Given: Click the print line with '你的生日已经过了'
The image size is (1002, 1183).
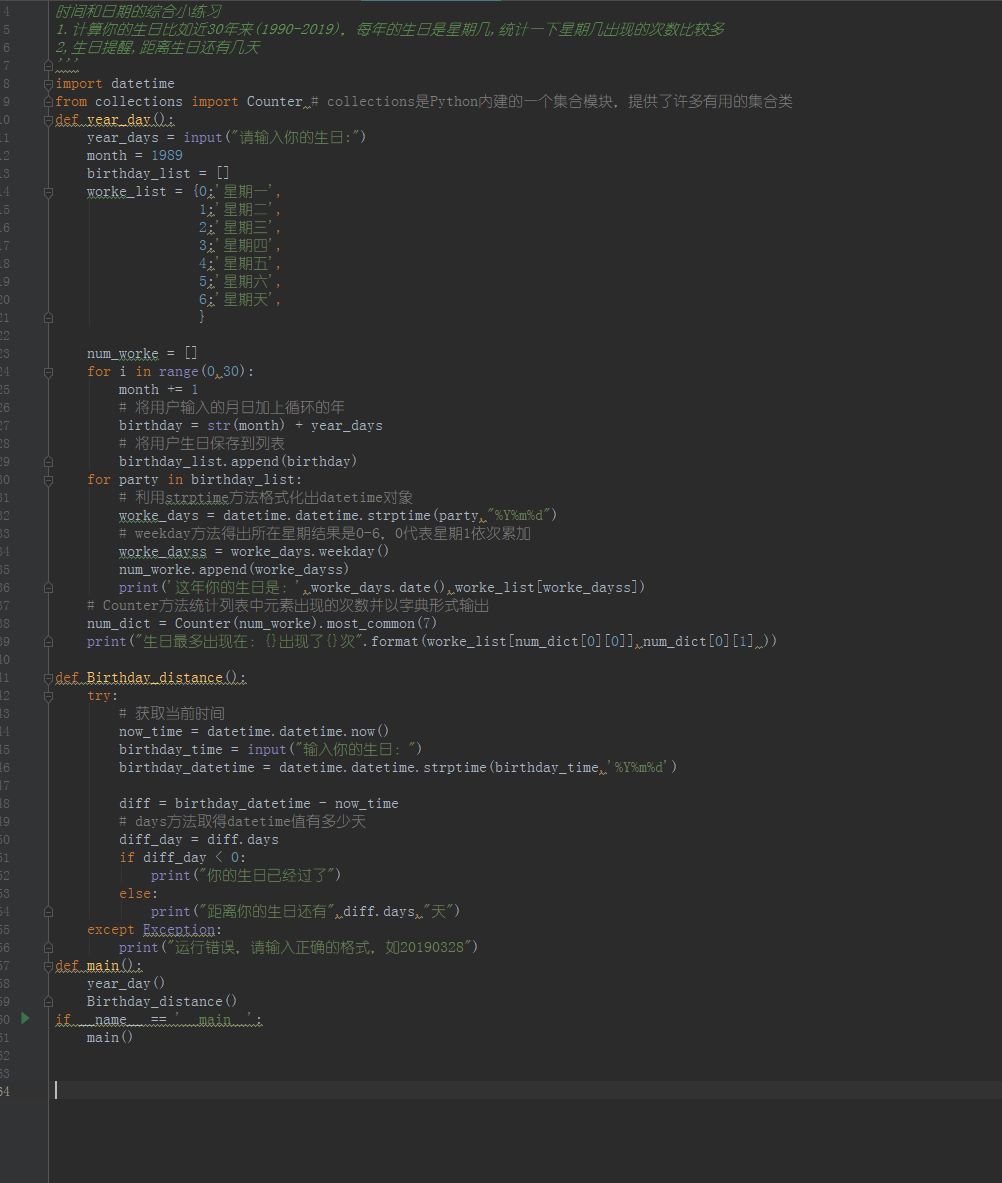Looking at the screenshot, I should [x=246, y=875].
